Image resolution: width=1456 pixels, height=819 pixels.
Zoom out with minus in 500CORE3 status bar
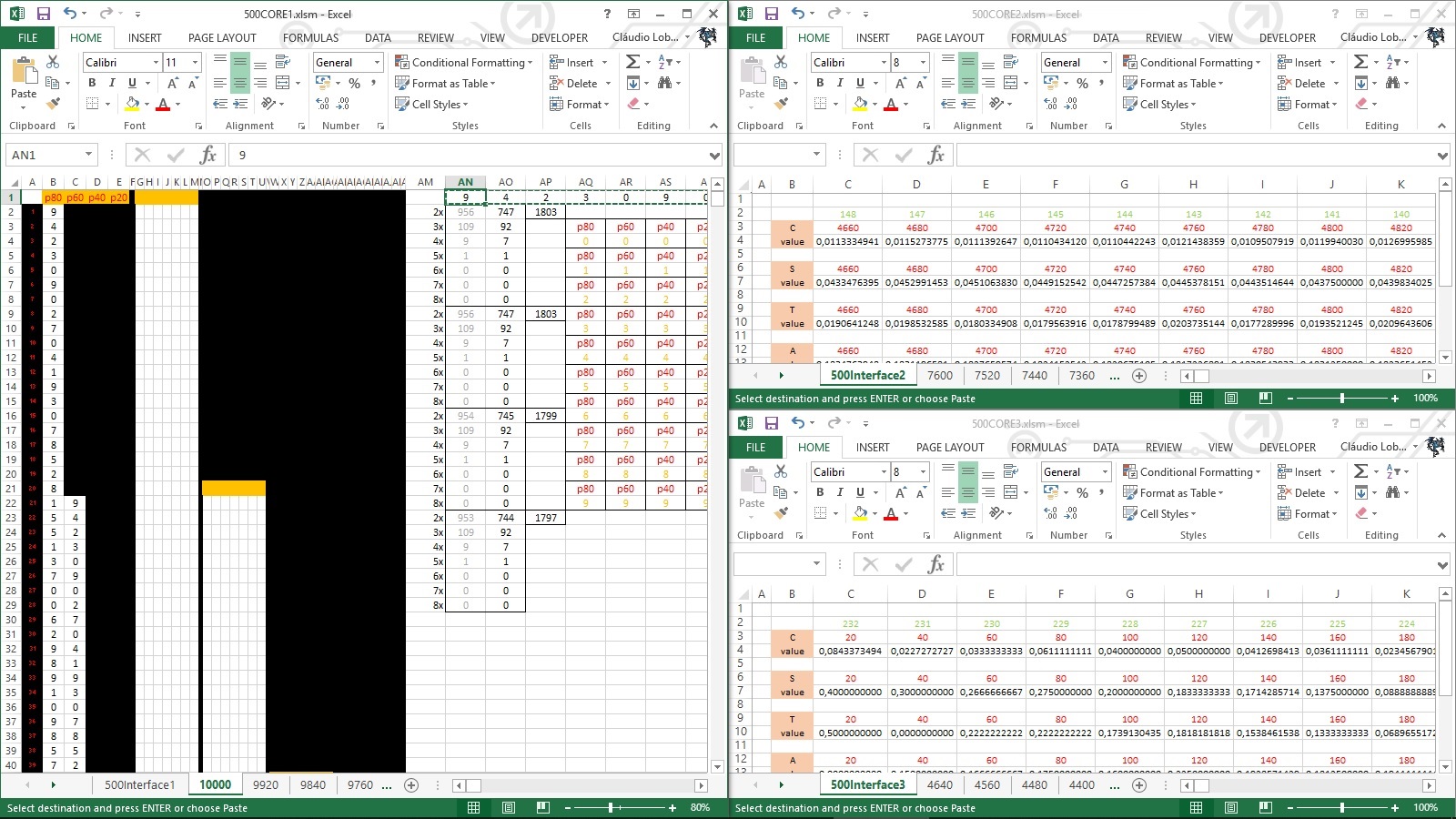pos(1289,807)
